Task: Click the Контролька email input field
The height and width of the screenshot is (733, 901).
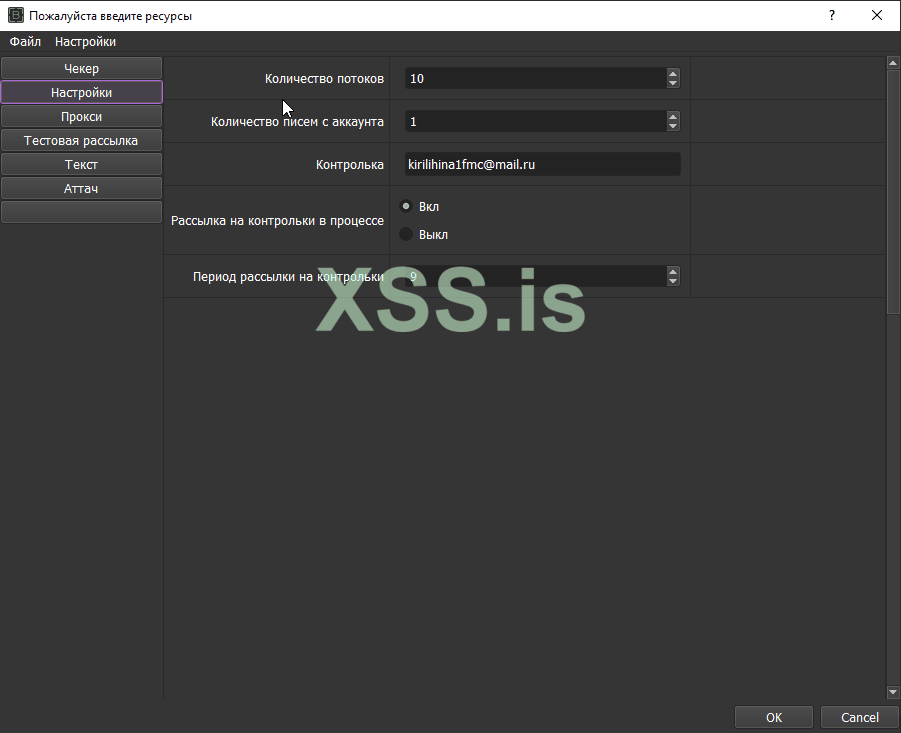Action: pos(542,164)
